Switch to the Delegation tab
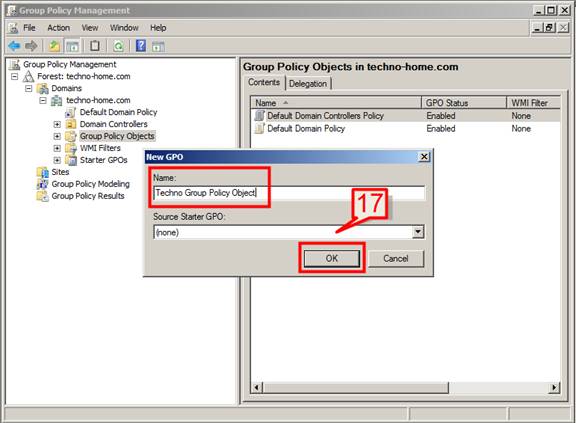The width and height of the screenshot is (576, 423). 308,84
